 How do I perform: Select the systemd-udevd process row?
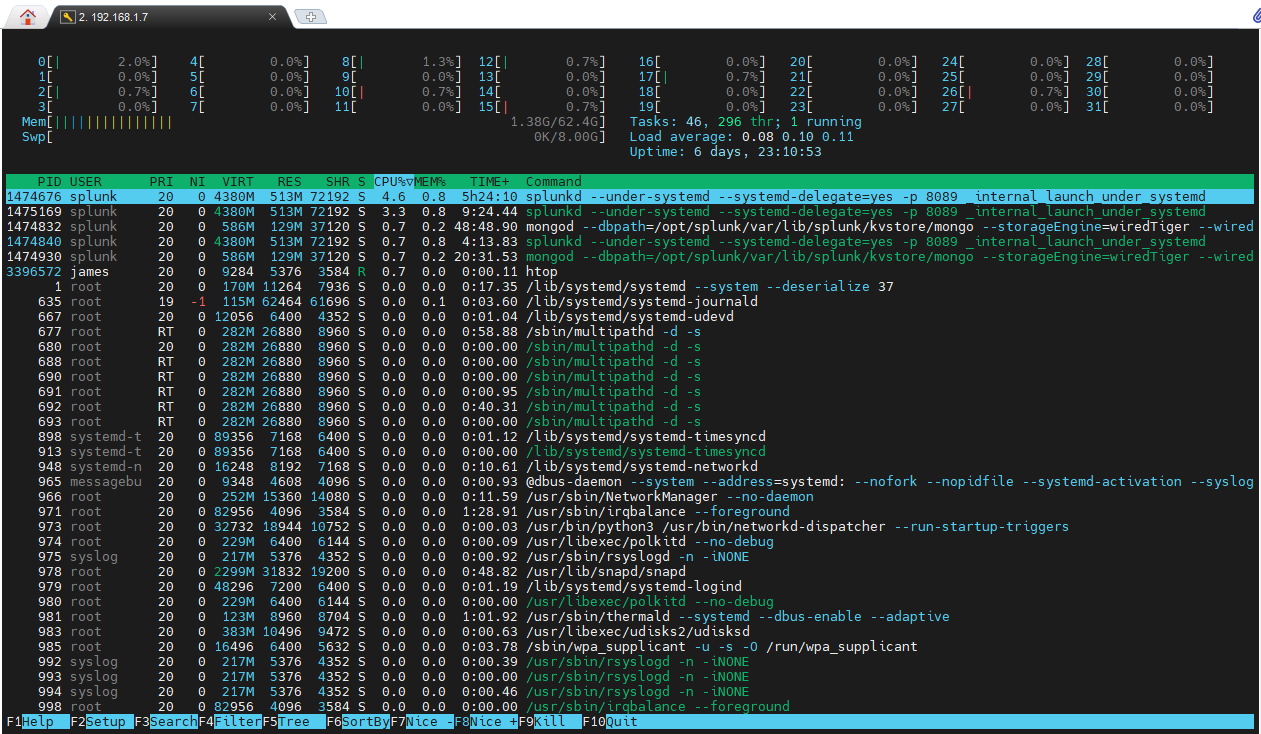[630, 317]
